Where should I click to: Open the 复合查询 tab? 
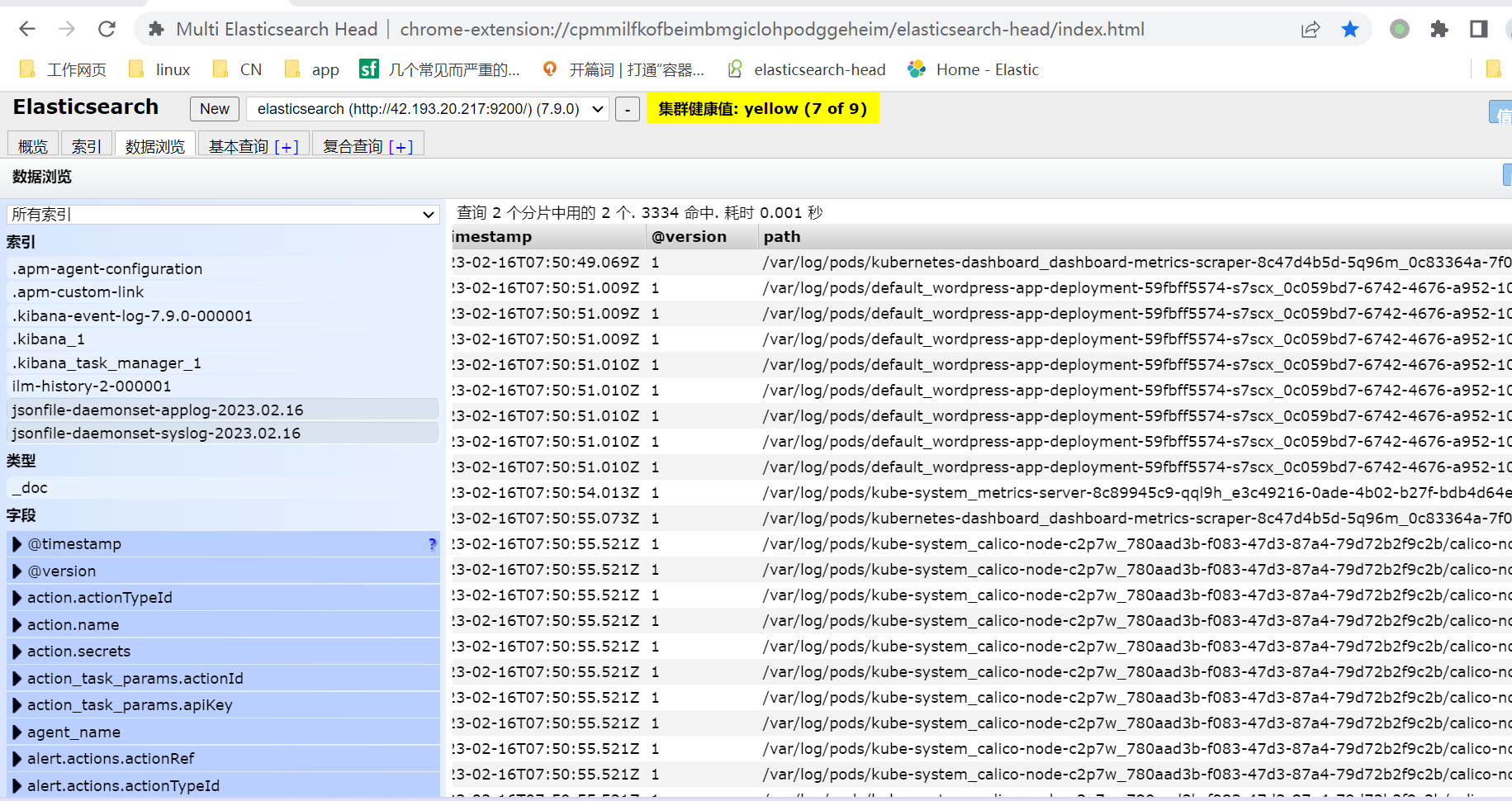point(353,146)
